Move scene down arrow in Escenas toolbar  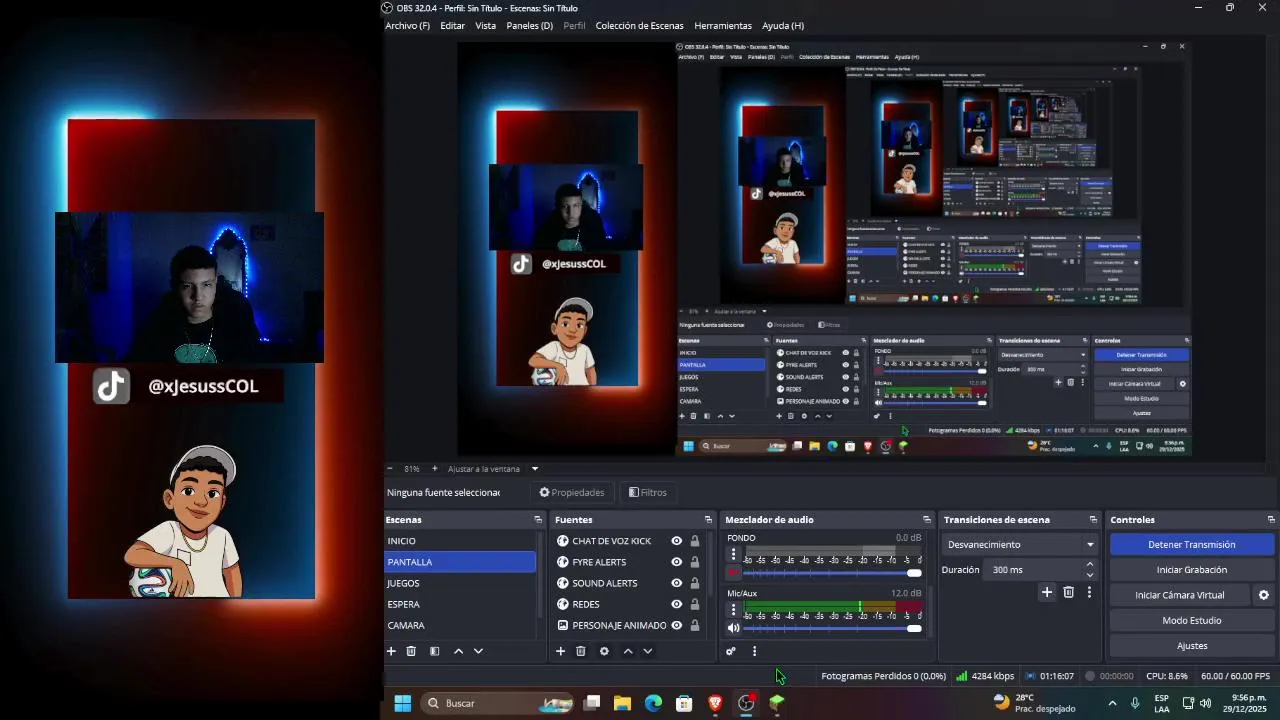478,651
